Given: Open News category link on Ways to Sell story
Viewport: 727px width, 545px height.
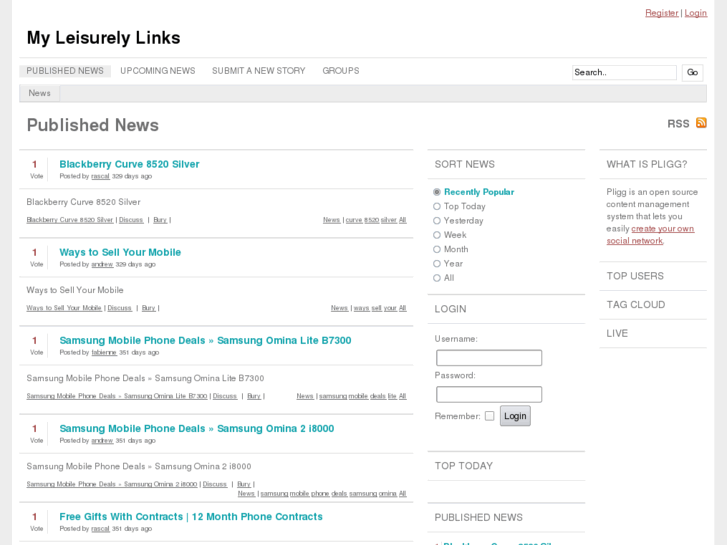Looking at the screenshot, I should (339, 308).
